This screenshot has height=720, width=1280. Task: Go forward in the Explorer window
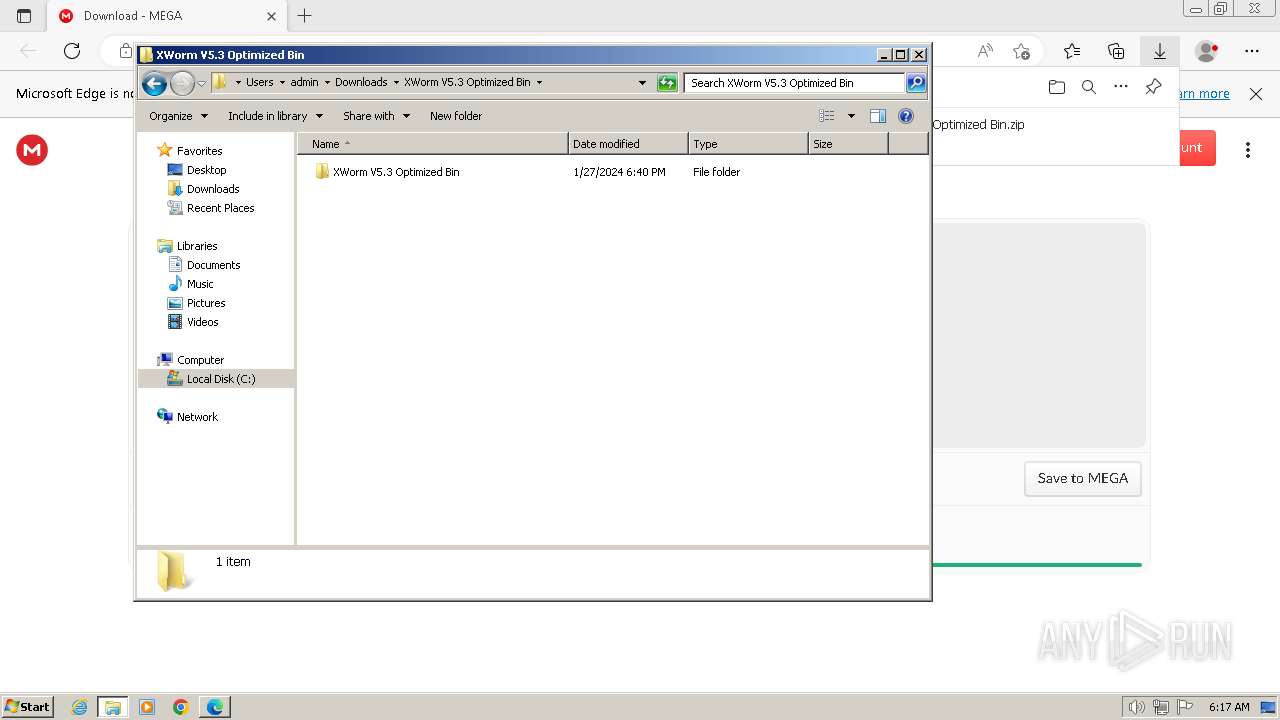[182, 83]
